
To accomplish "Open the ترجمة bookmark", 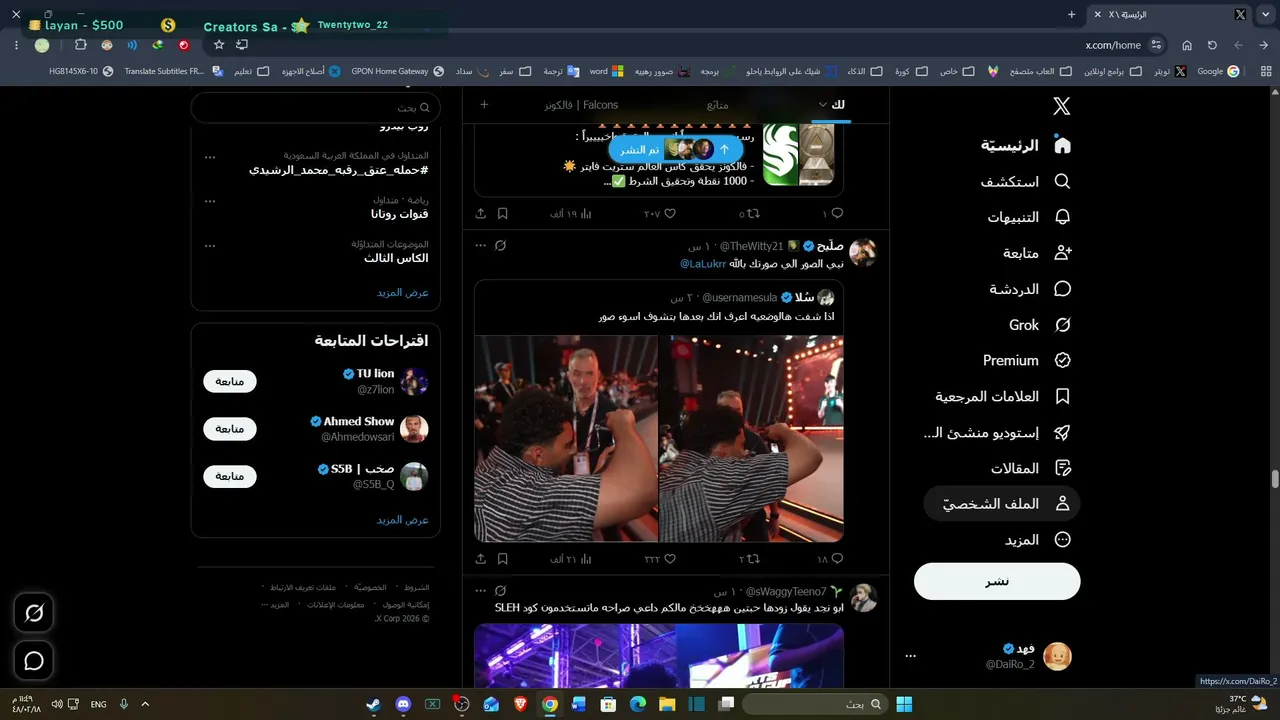I will 562,72.
